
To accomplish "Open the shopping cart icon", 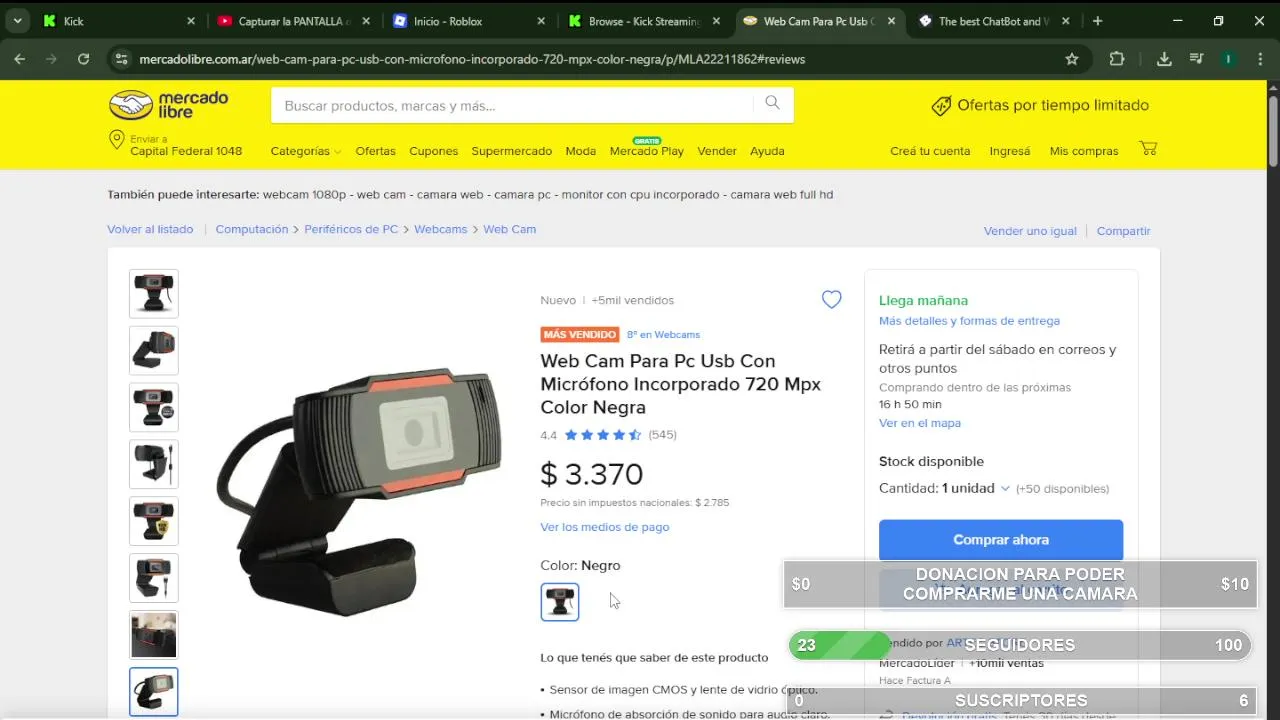I will 1148,149.
